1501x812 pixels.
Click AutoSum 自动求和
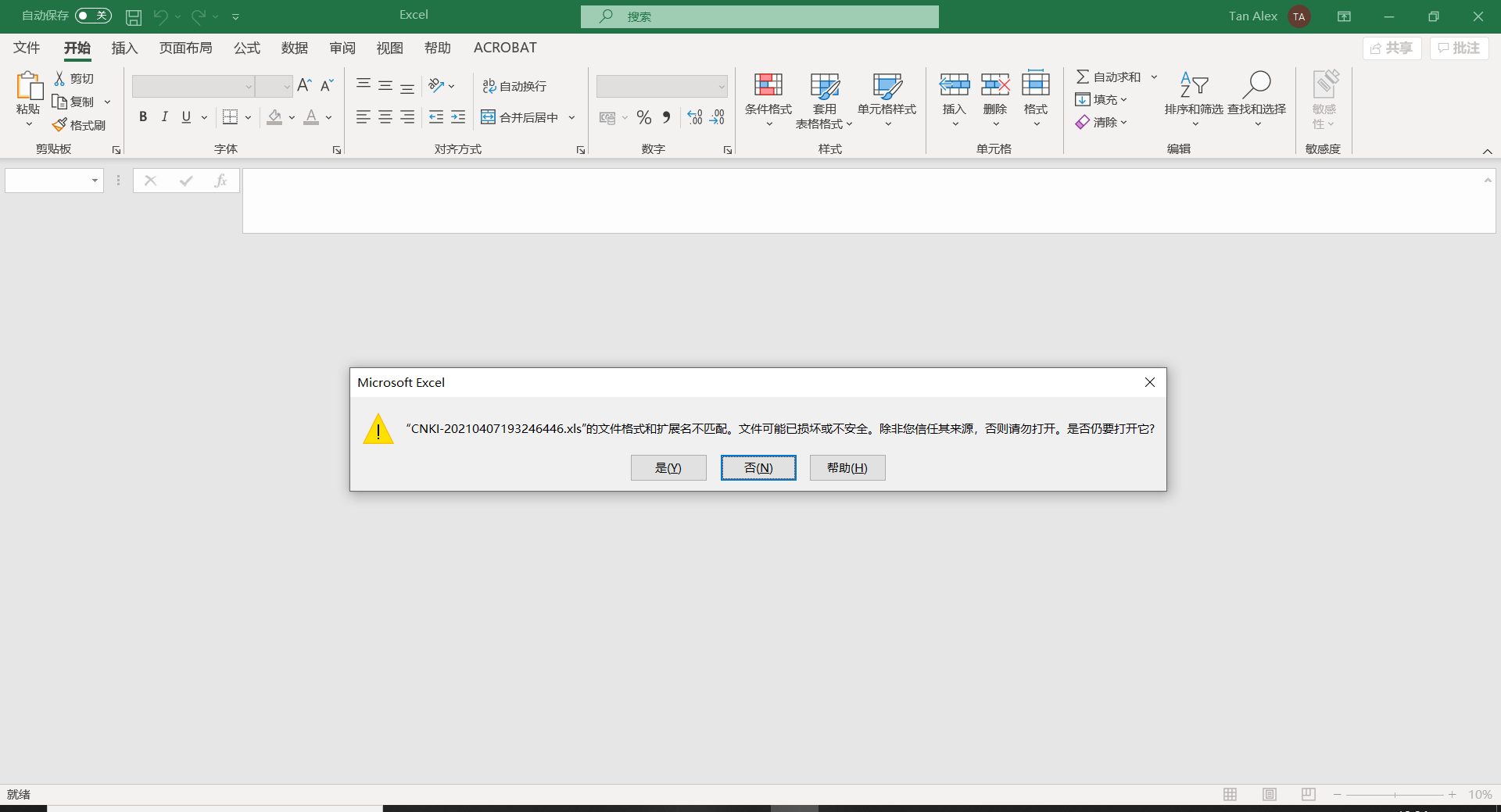(1109, 77)
